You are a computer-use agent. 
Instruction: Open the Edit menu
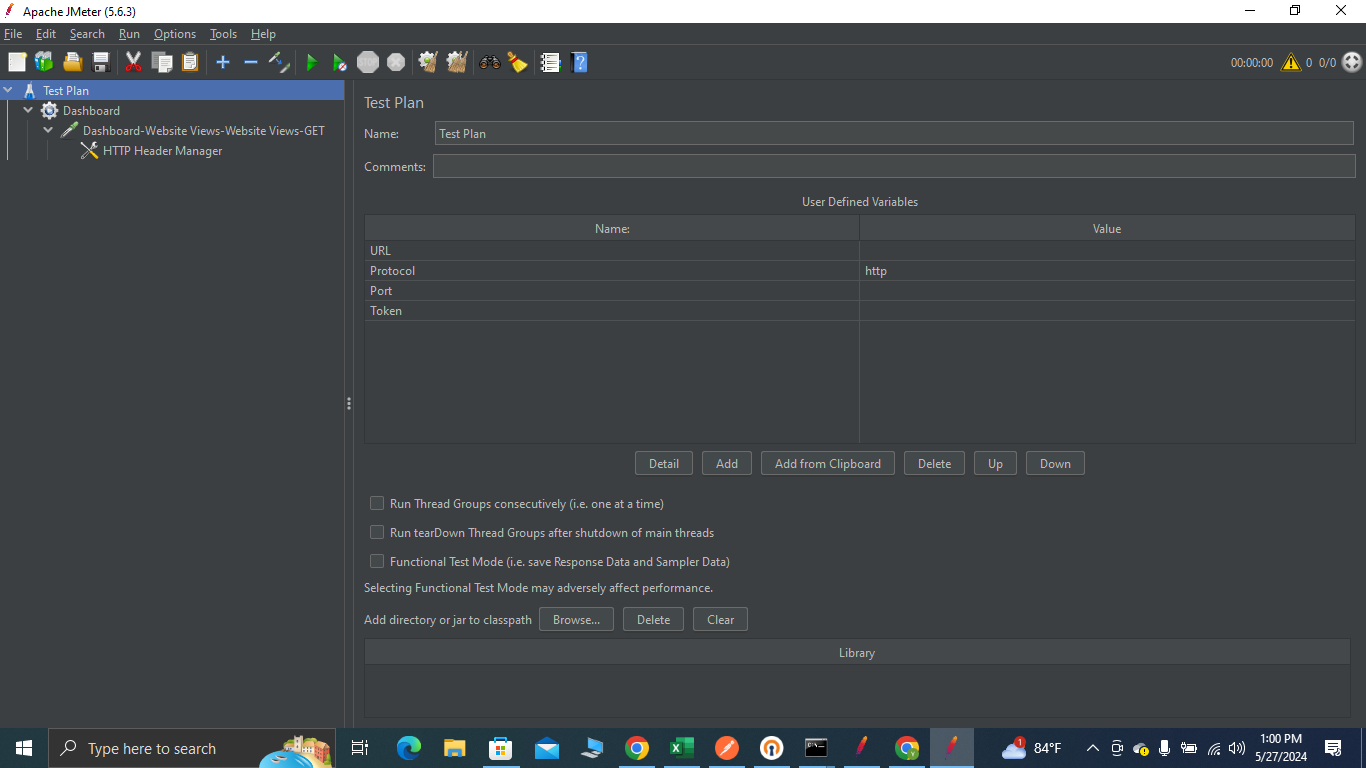pos(46,34)
